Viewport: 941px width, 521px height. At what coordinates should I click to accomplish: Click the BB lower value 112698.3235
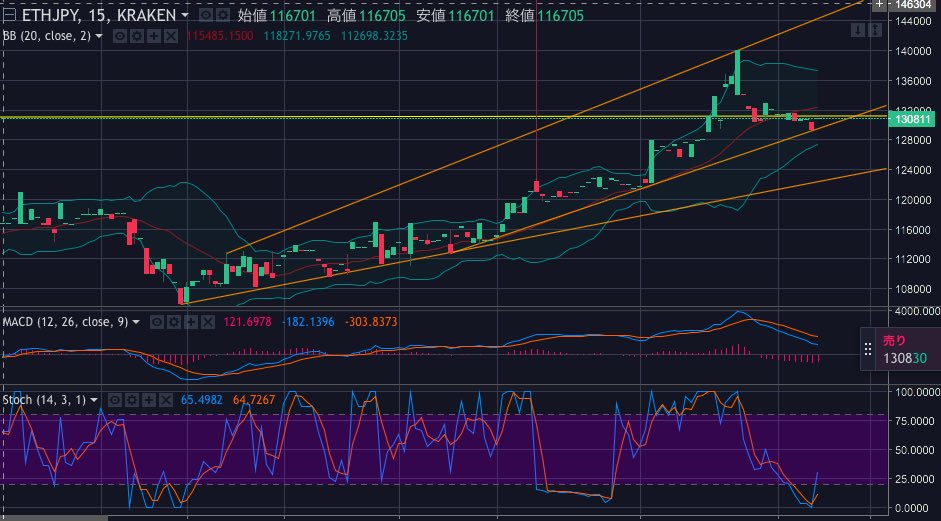tap(374, 37)
